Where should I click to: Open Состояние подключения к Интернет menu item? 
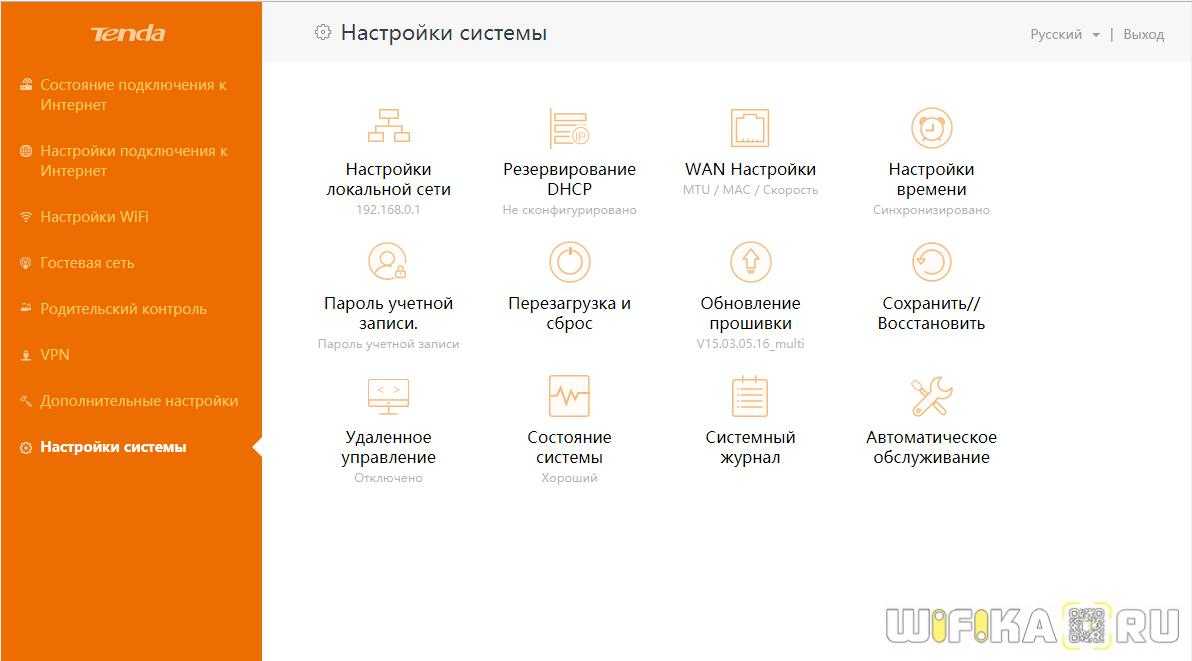(133, 94)
